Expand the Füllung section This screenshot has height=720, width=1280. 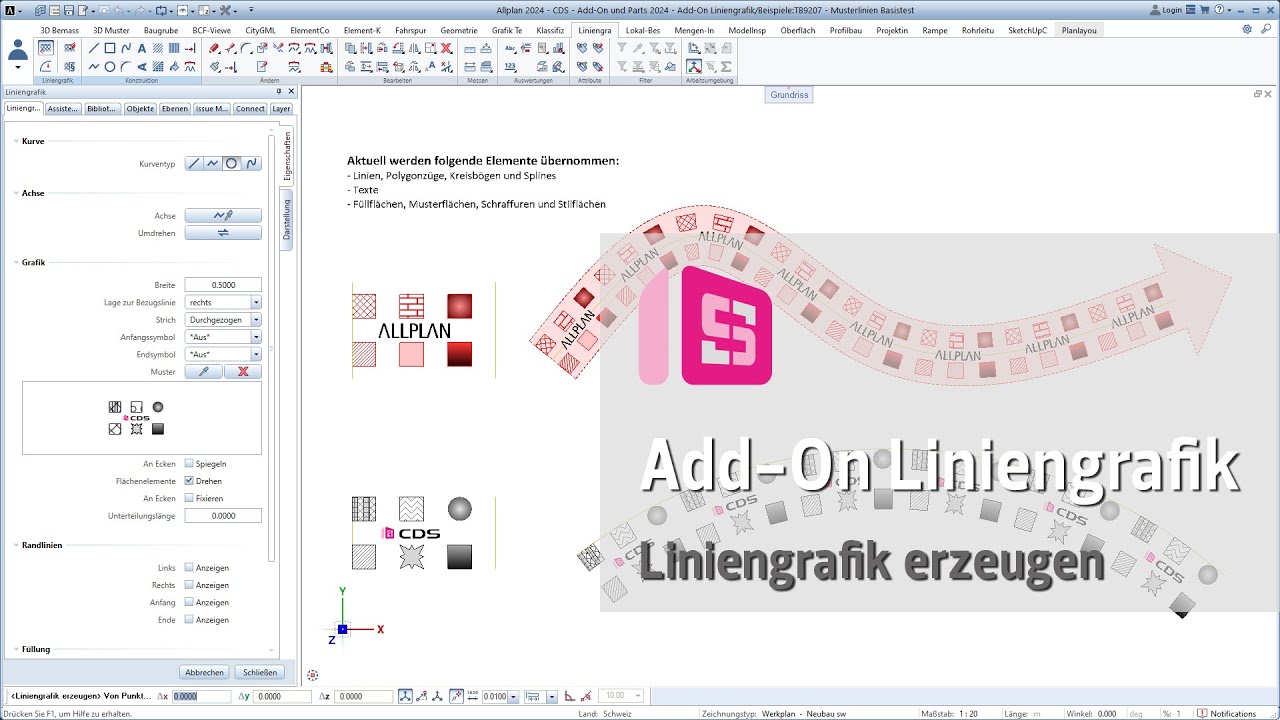tap(16, 649)
